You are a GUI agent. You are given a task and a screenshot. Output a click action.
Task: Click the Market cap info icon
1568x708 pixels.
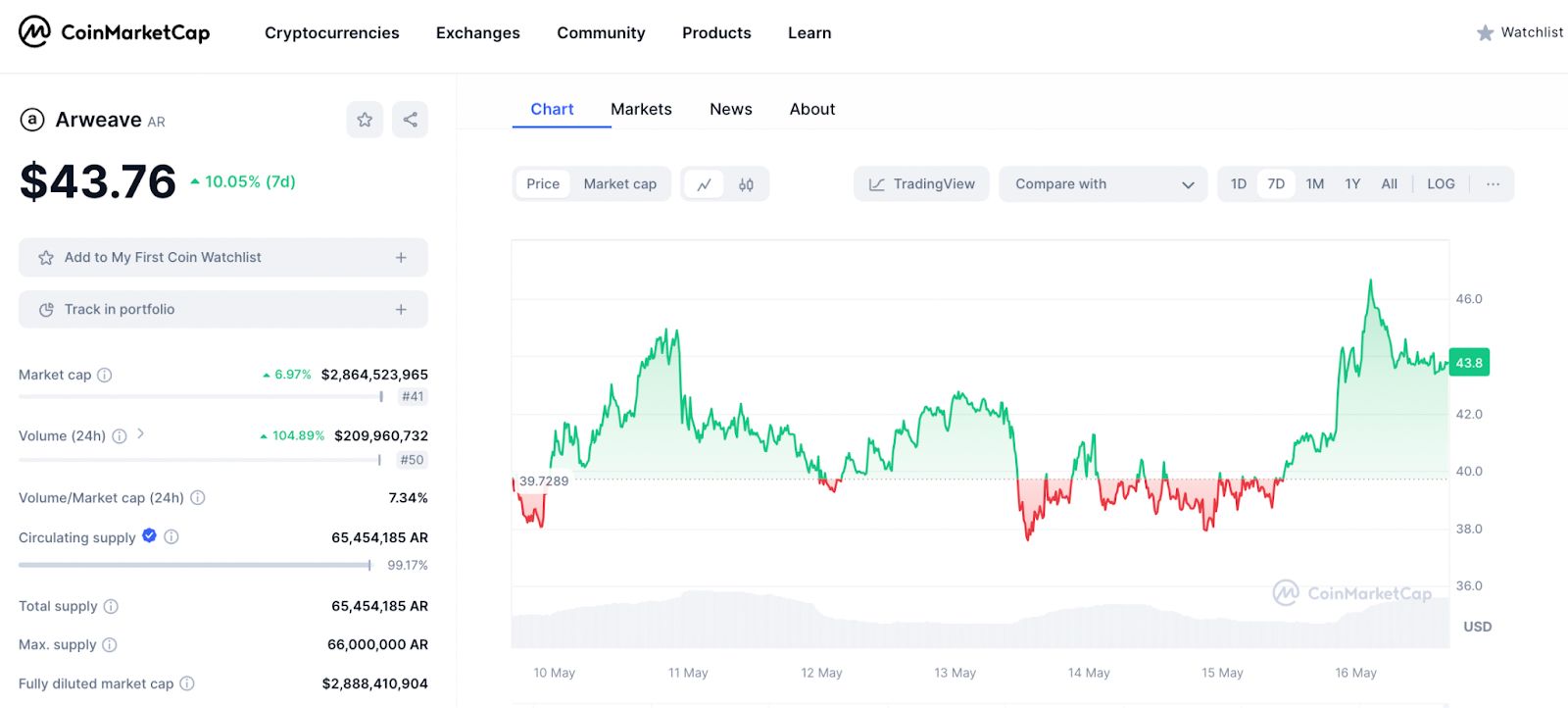[x=105, y=375]
